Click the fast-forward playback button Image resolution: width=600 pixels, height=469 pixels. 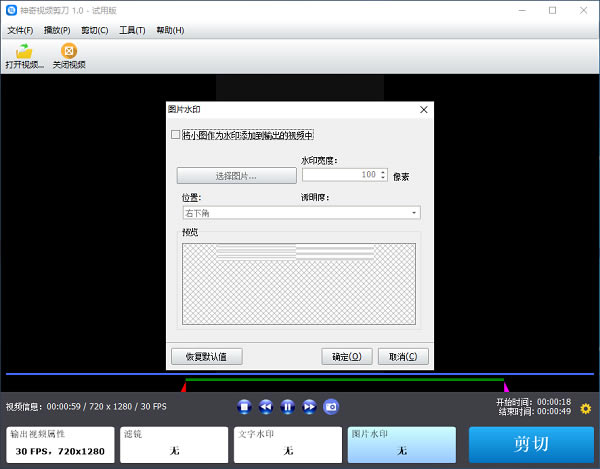tap(309, 406)
